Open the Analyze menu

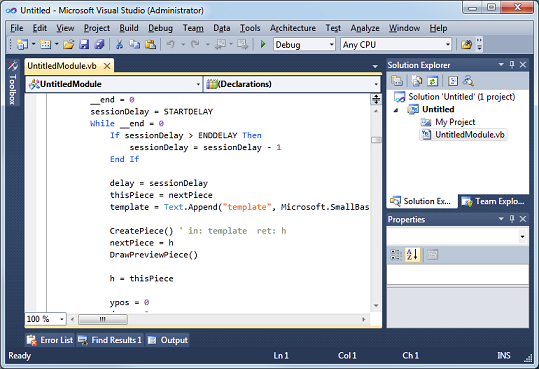[365, 28]
